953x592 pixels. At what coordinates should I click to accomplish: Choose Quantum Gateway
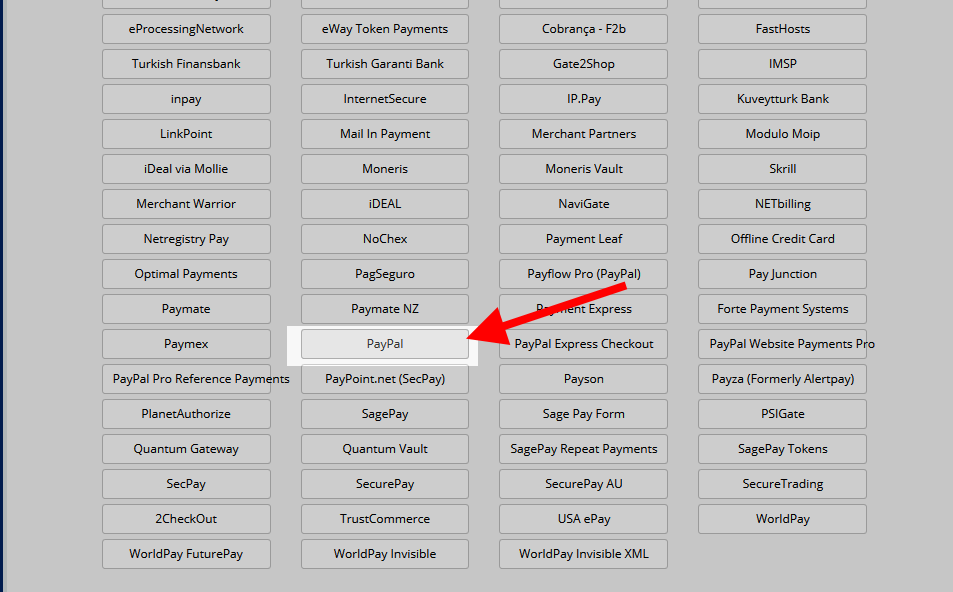click(186, 449)
